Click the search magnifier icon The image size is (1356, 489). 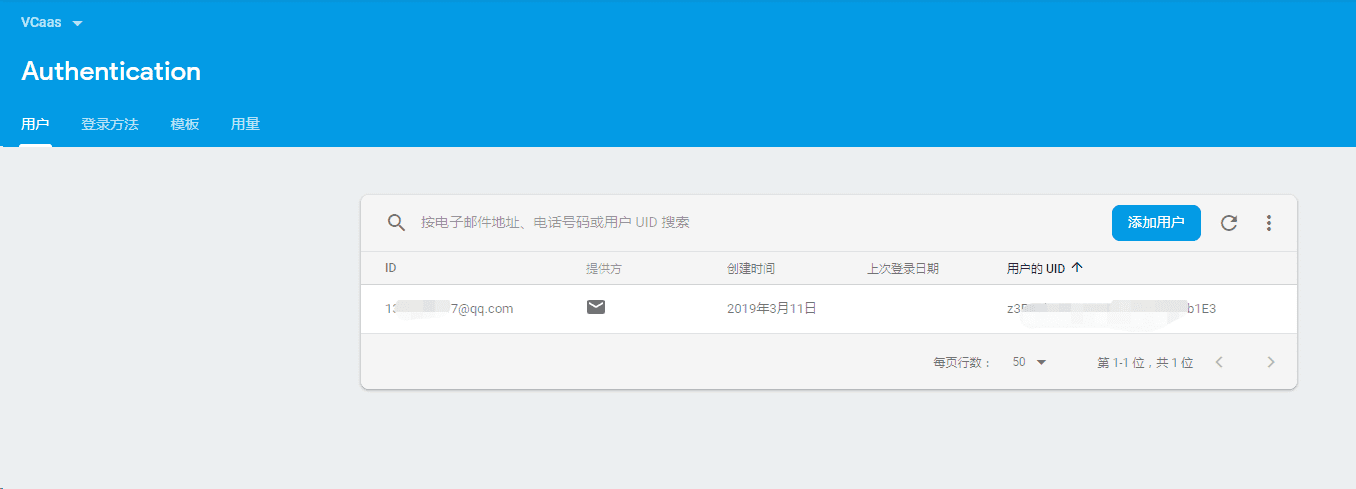(396, 222)
